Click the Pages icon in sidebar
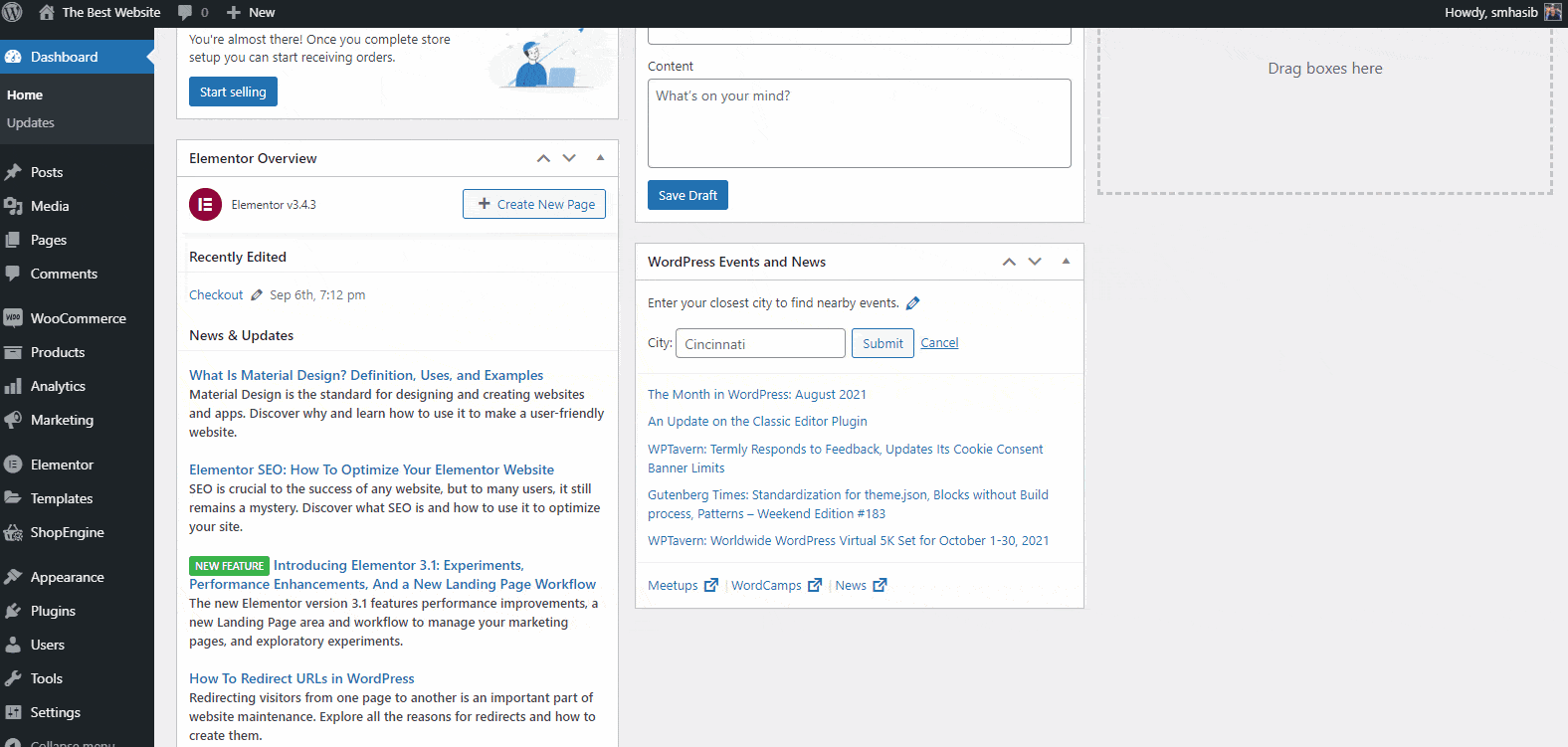Viewport: 1568px width, 747px height. pos(13,240)
